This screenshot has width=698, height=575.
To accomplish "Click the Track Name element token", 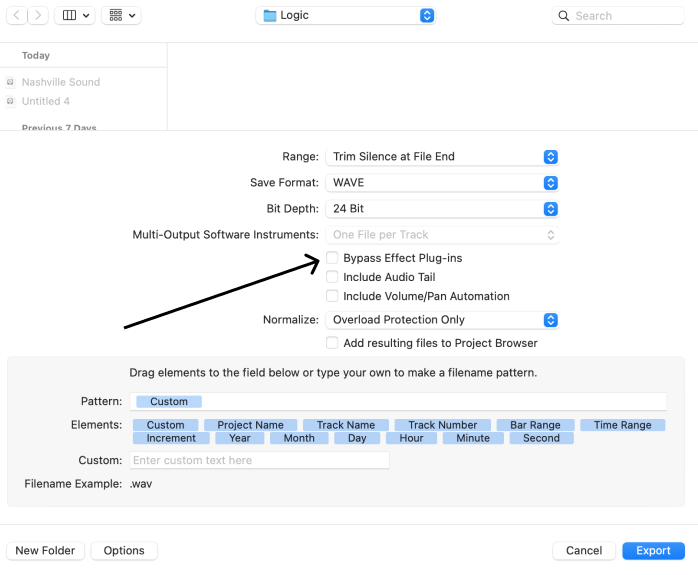I will pyautogui.click(x=346, y=425).
